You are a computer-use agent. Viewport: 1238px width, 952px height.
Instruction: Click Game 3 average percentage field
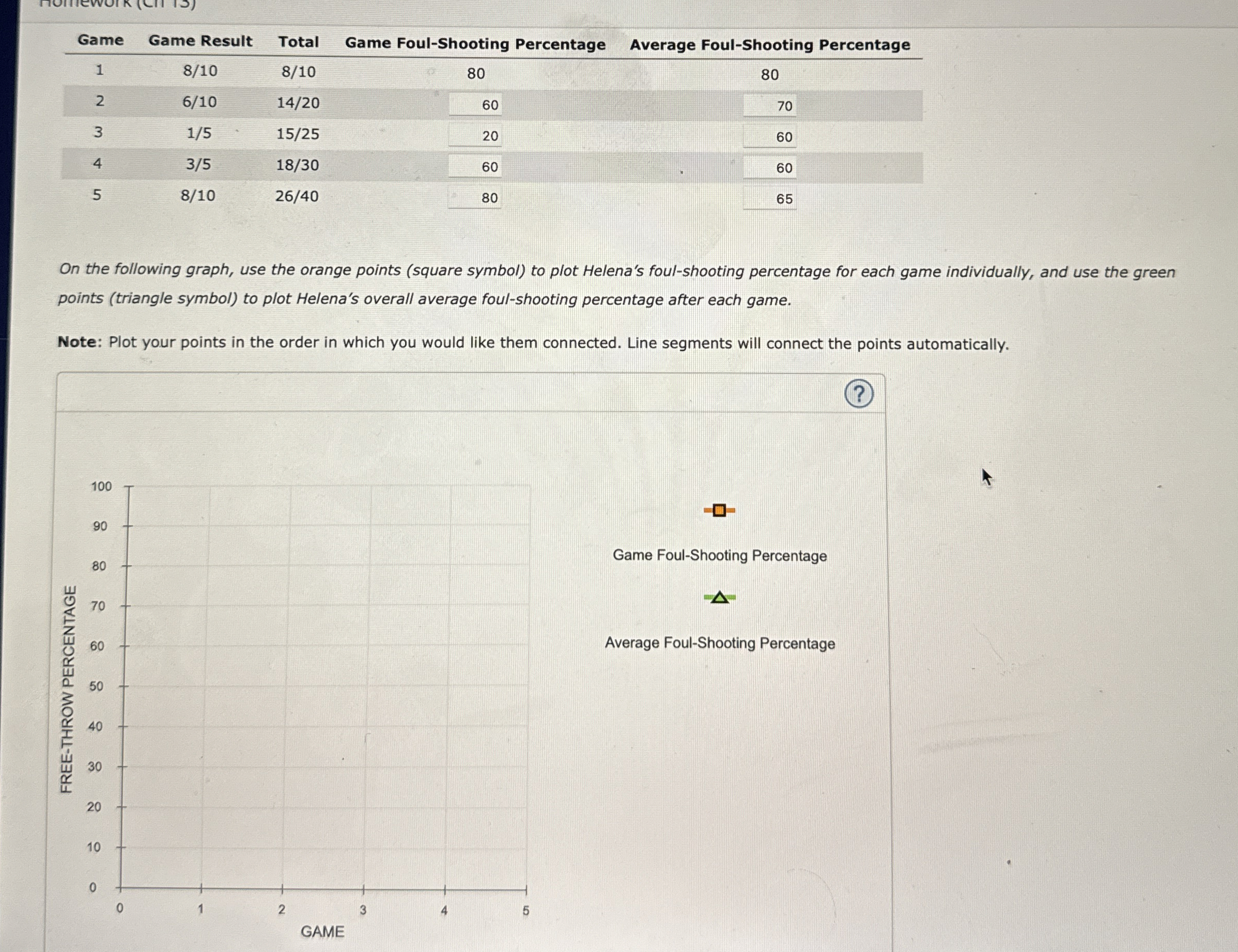pyautogui.click(x=770, y=137)
